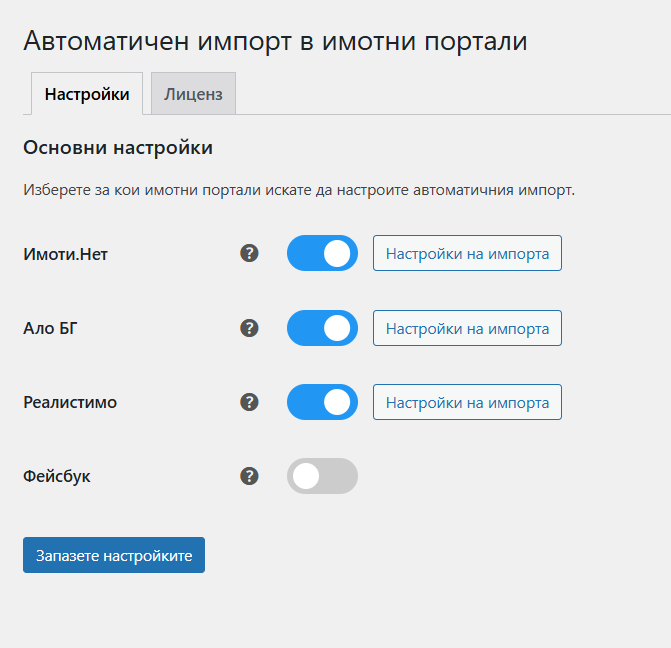Click the Реалистимо label text
This screenshot has height=648, width=671.
point(70,402)
